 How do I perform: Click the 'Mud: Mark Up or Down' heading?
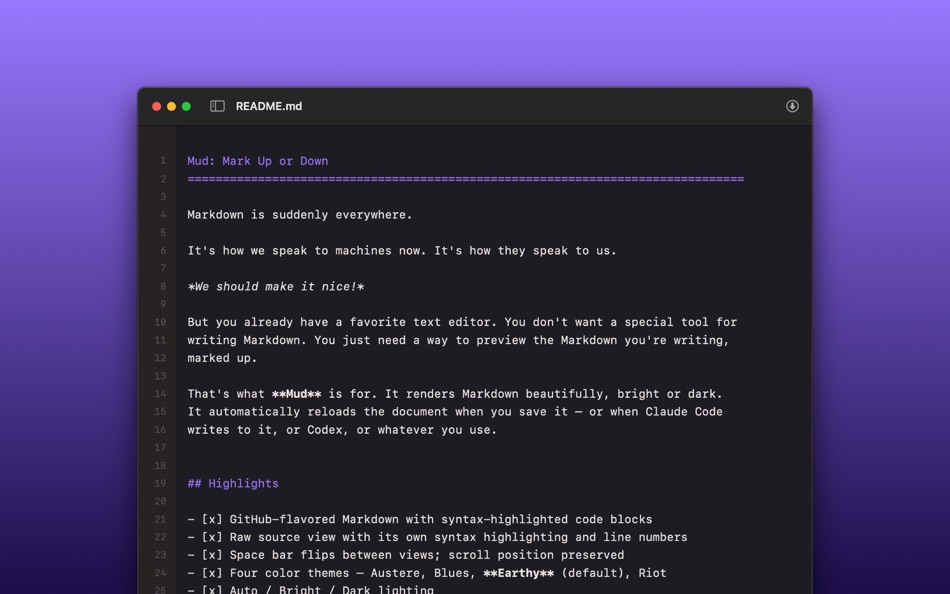[x=257, y=160]
